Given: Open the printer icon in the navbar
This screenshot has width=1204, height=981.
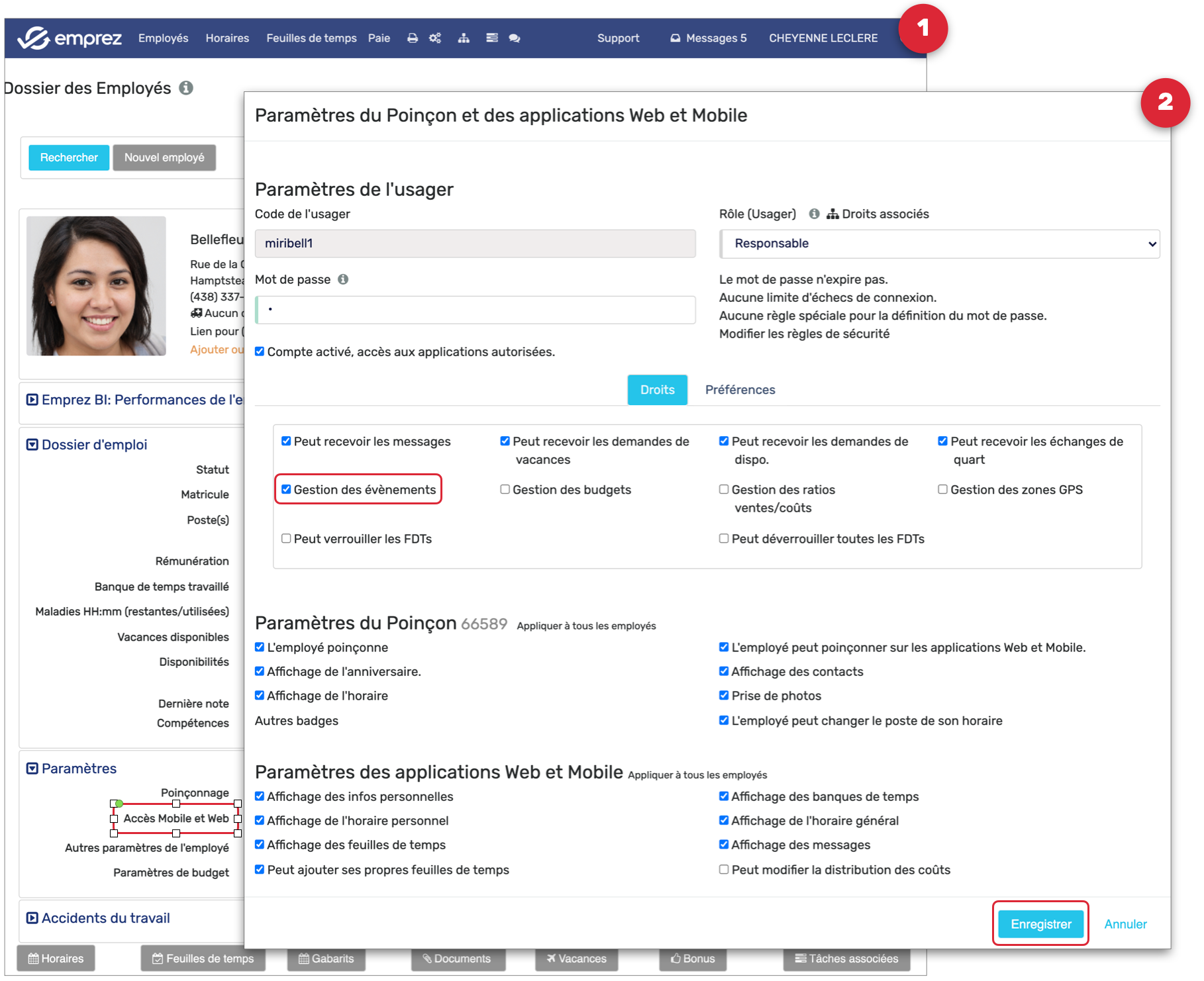Looking at the screenshot, I should [x=413, y=38].
